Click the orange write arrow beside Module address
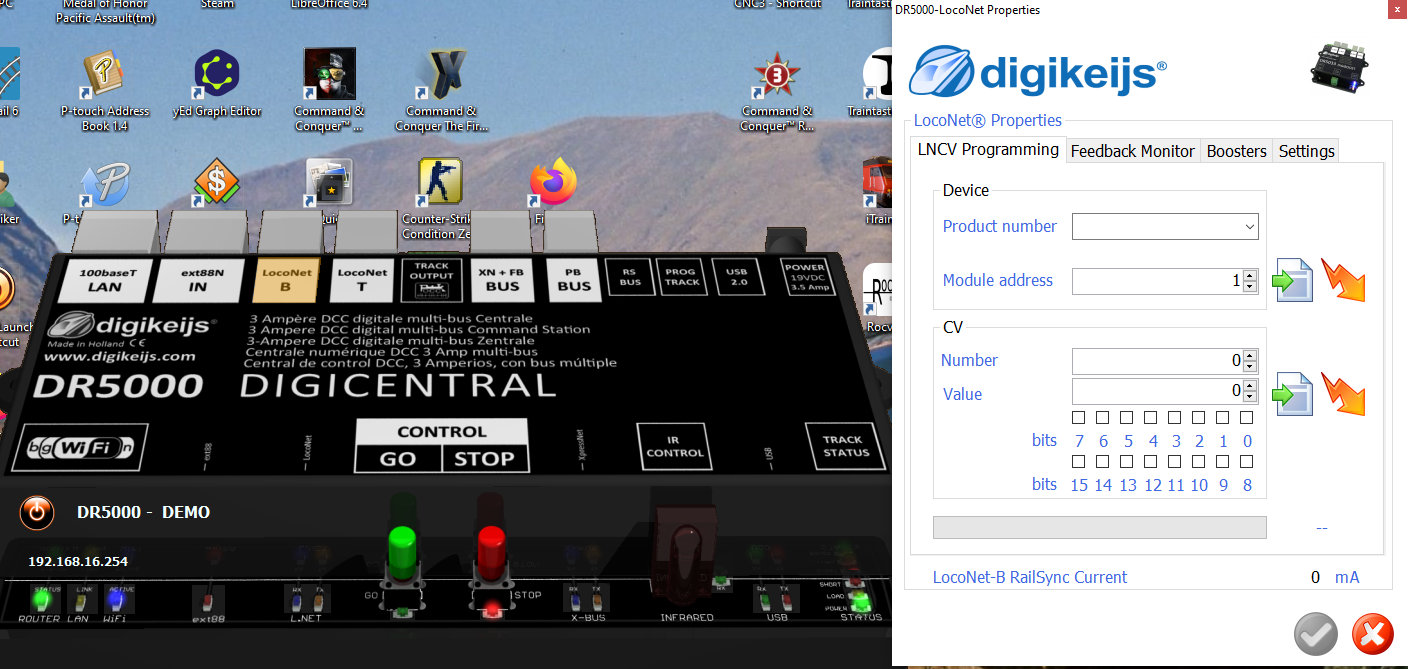Screen dimensions: 1408x669 point(1343,280)
